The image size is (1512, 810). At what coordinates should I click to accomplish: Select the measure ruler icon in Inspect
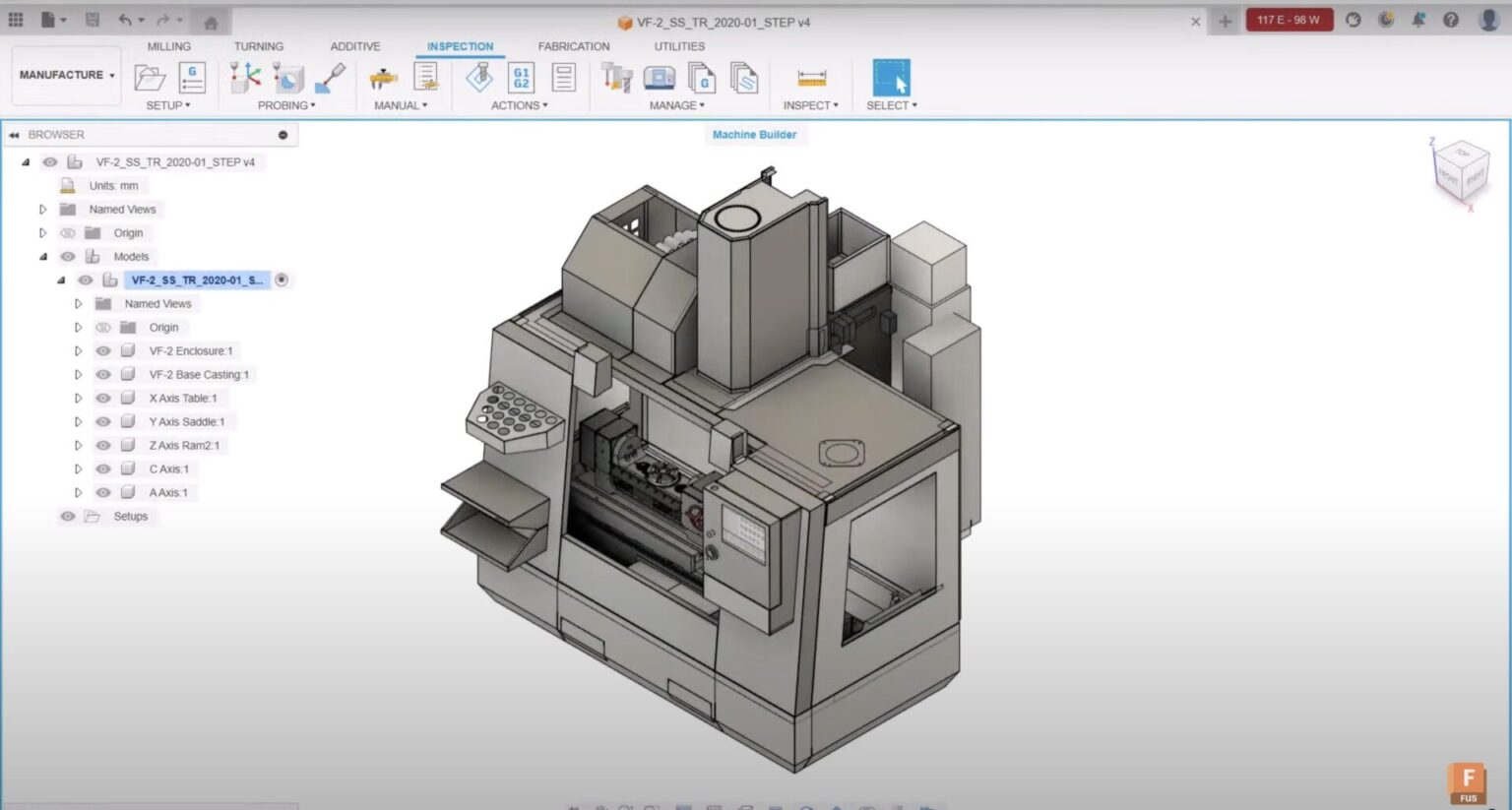point(811,78)
